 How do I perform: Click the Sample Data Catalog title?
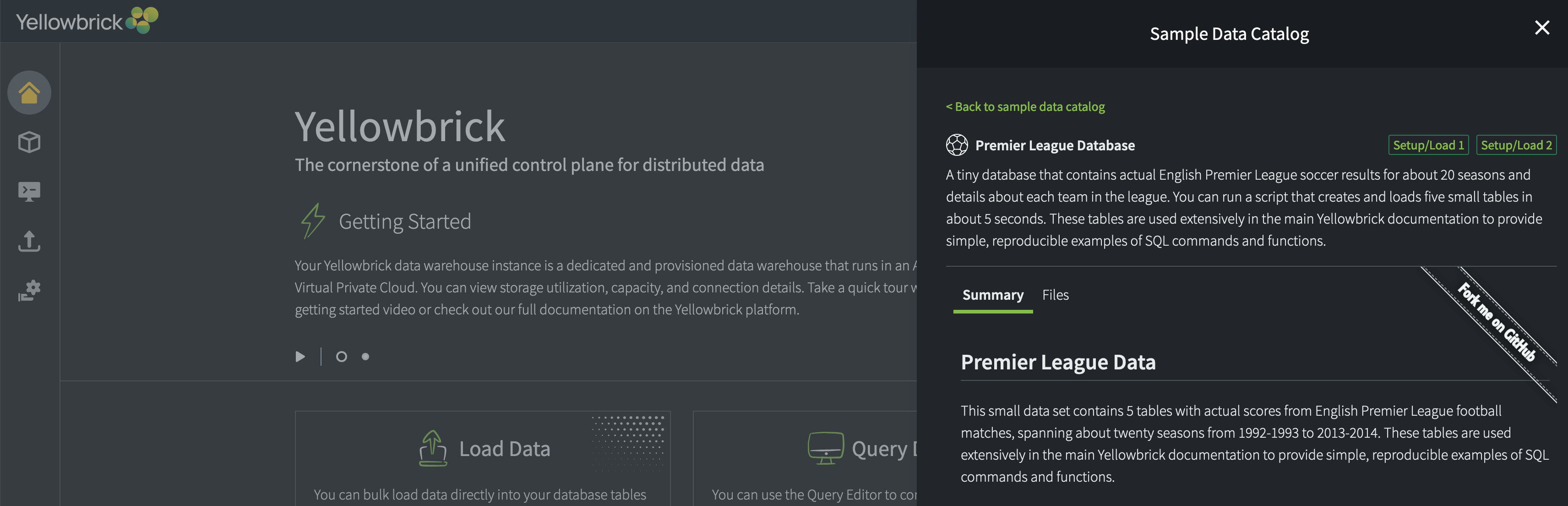pos(1229,34)
